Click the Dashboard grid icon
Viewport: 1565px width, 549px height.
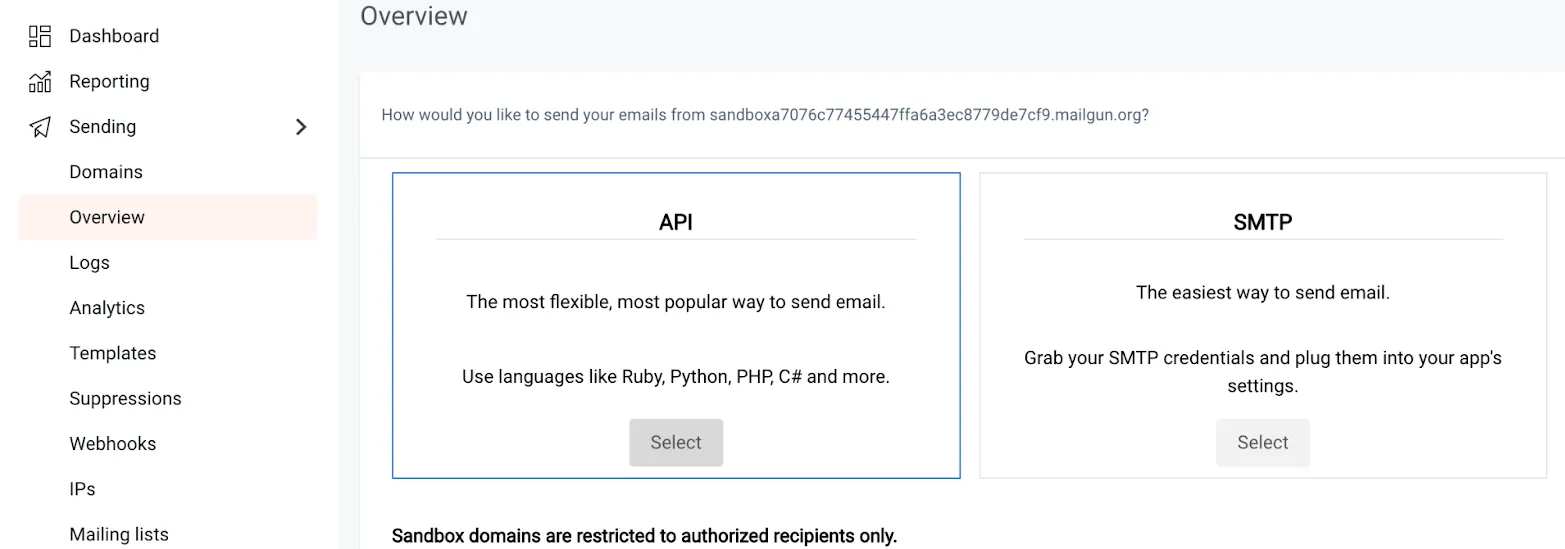(40, 37)
